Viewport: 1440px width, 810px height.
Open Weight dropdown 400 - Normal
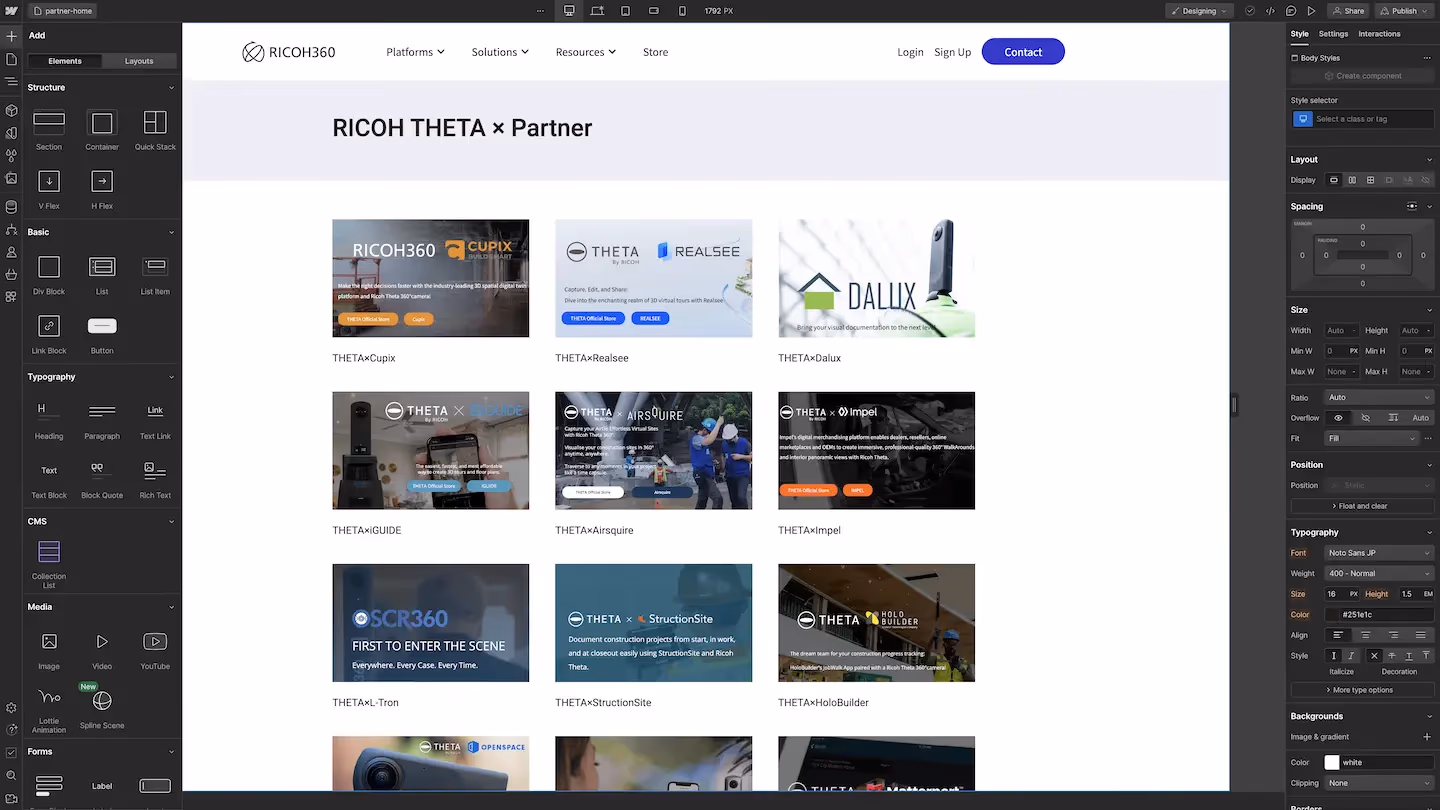[x=1379, y=573]
